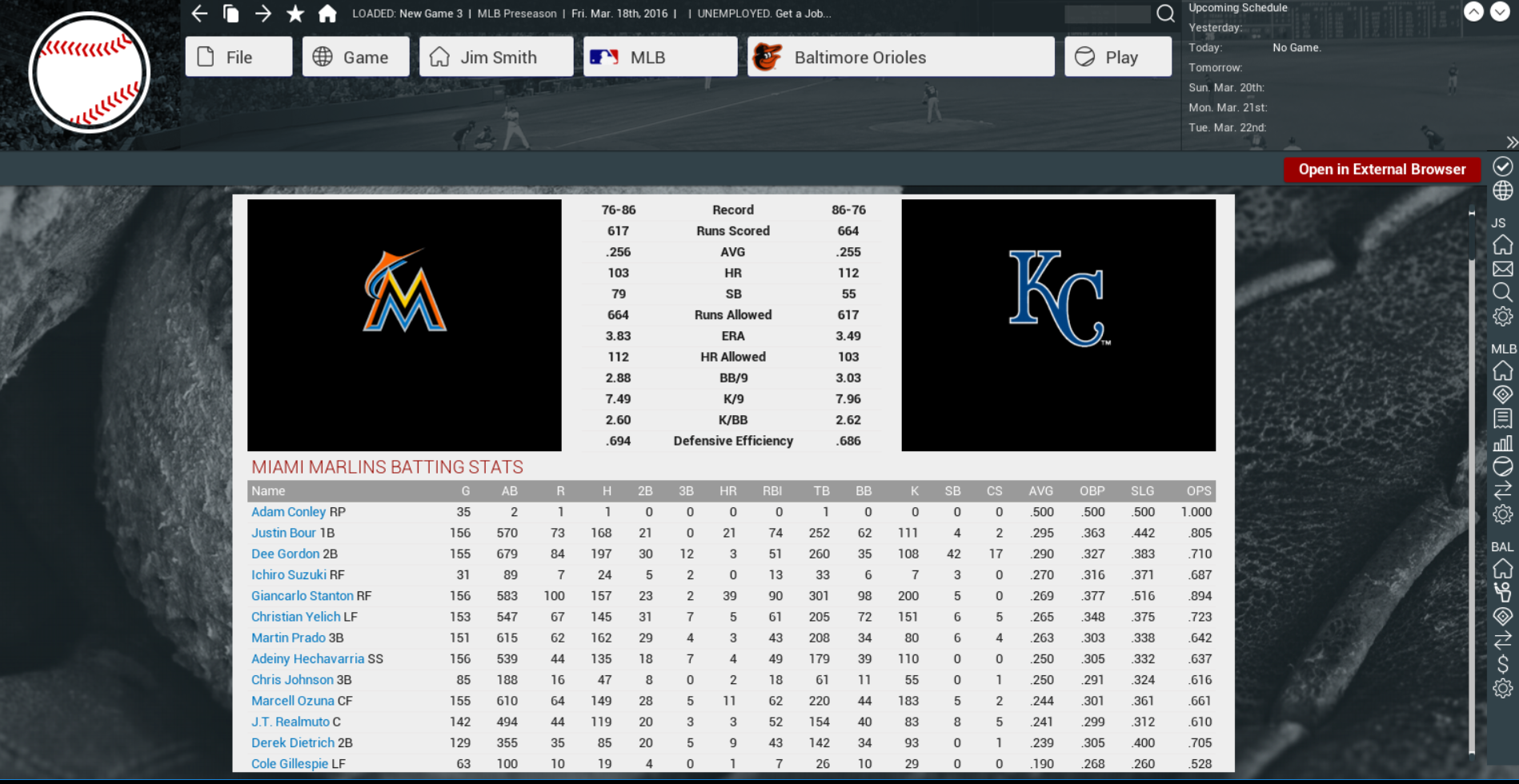This screenshot has height=784, width=1519.
Task: Click the OPS column header
Action: [1199, 490]
